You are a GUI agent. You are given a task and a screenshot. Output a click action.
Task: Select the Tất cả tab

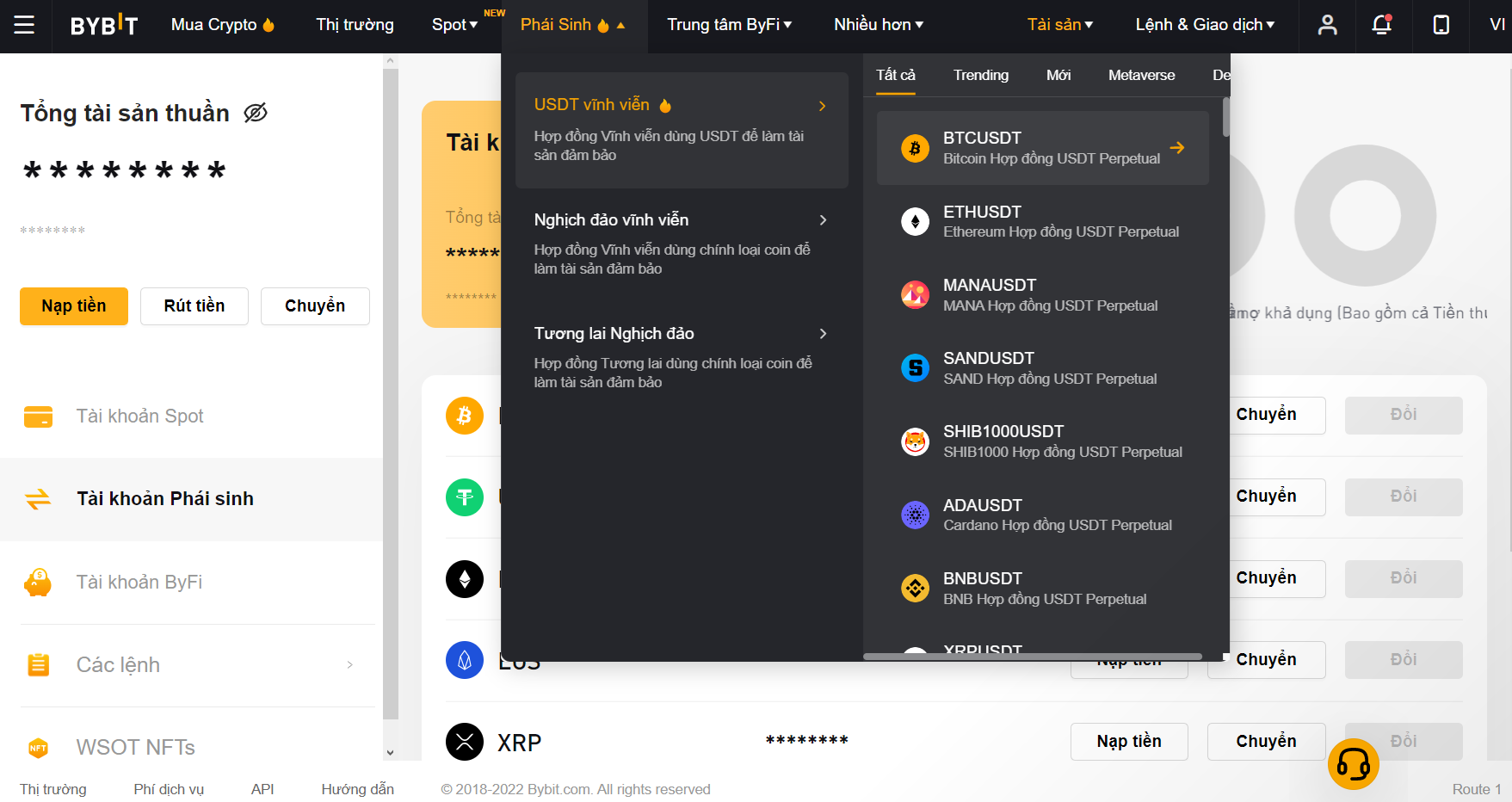click(896, 75)
